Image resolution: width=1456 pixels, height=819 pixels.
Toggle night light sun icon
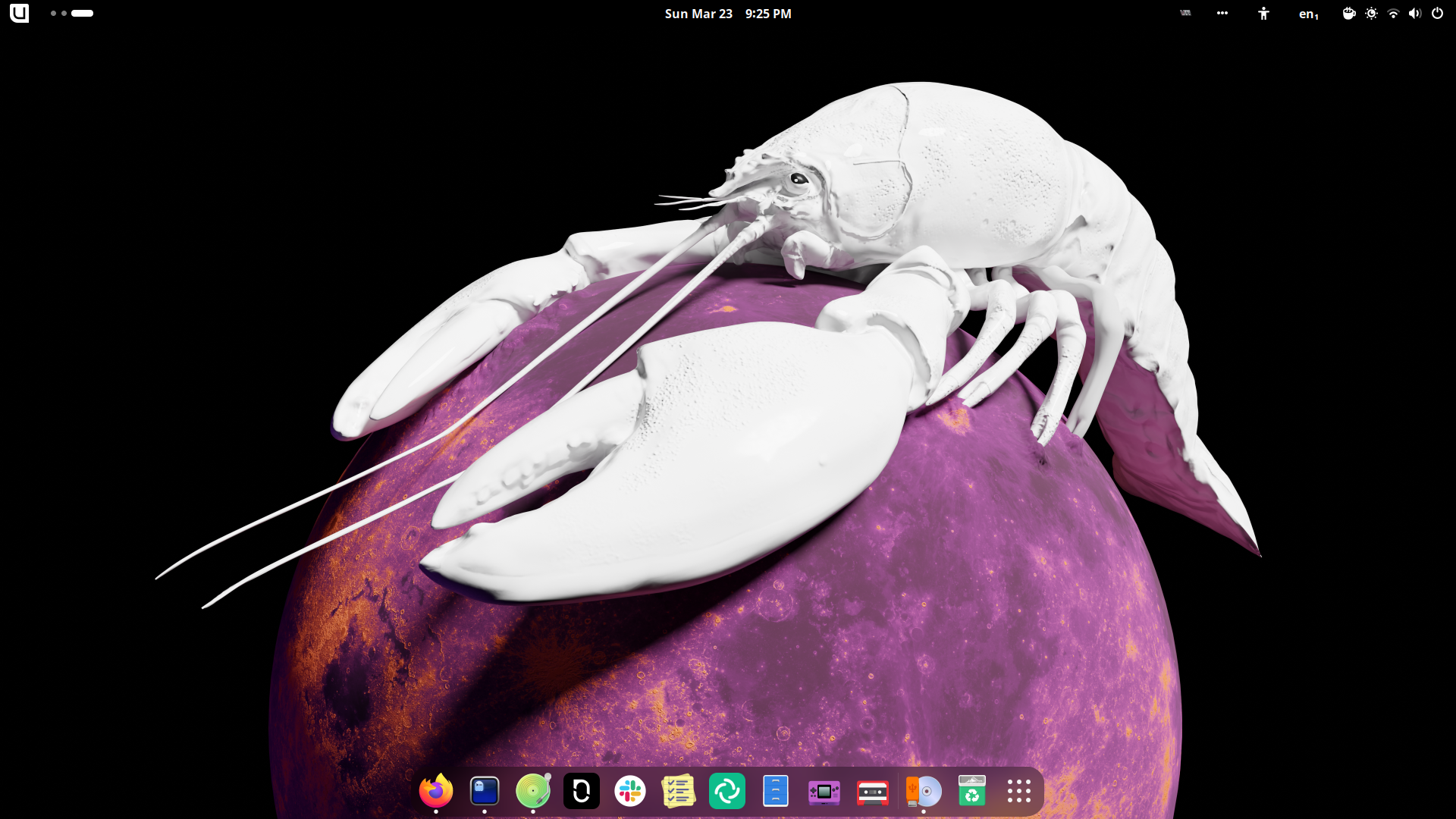pyautogui.click(x=1371, y=14)
